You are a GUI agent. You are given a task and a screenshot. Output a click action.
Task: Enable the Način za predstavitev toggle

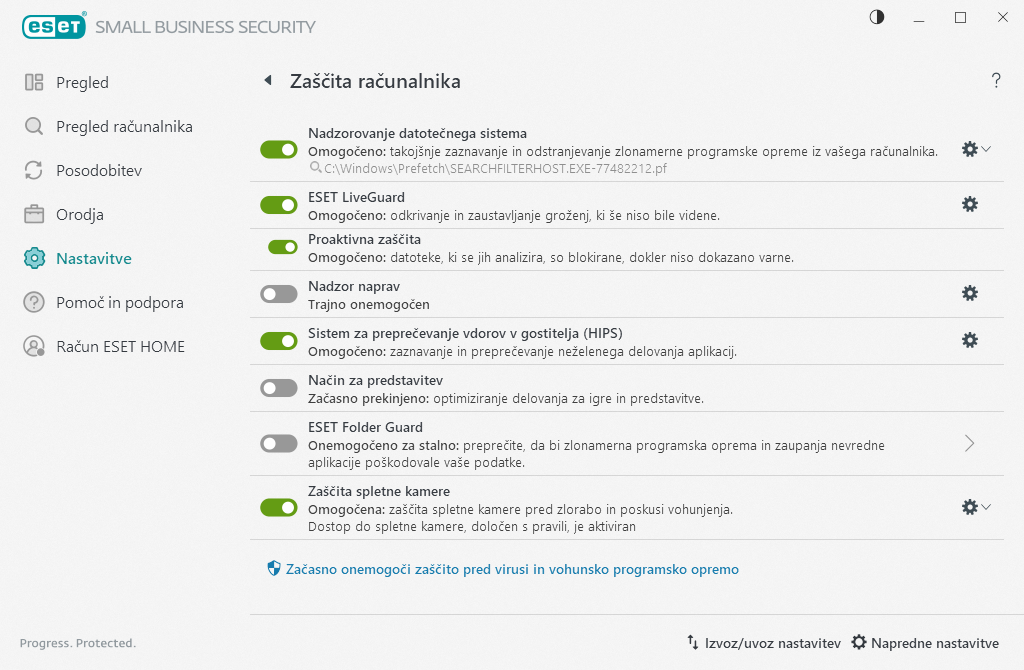[279, 387]
